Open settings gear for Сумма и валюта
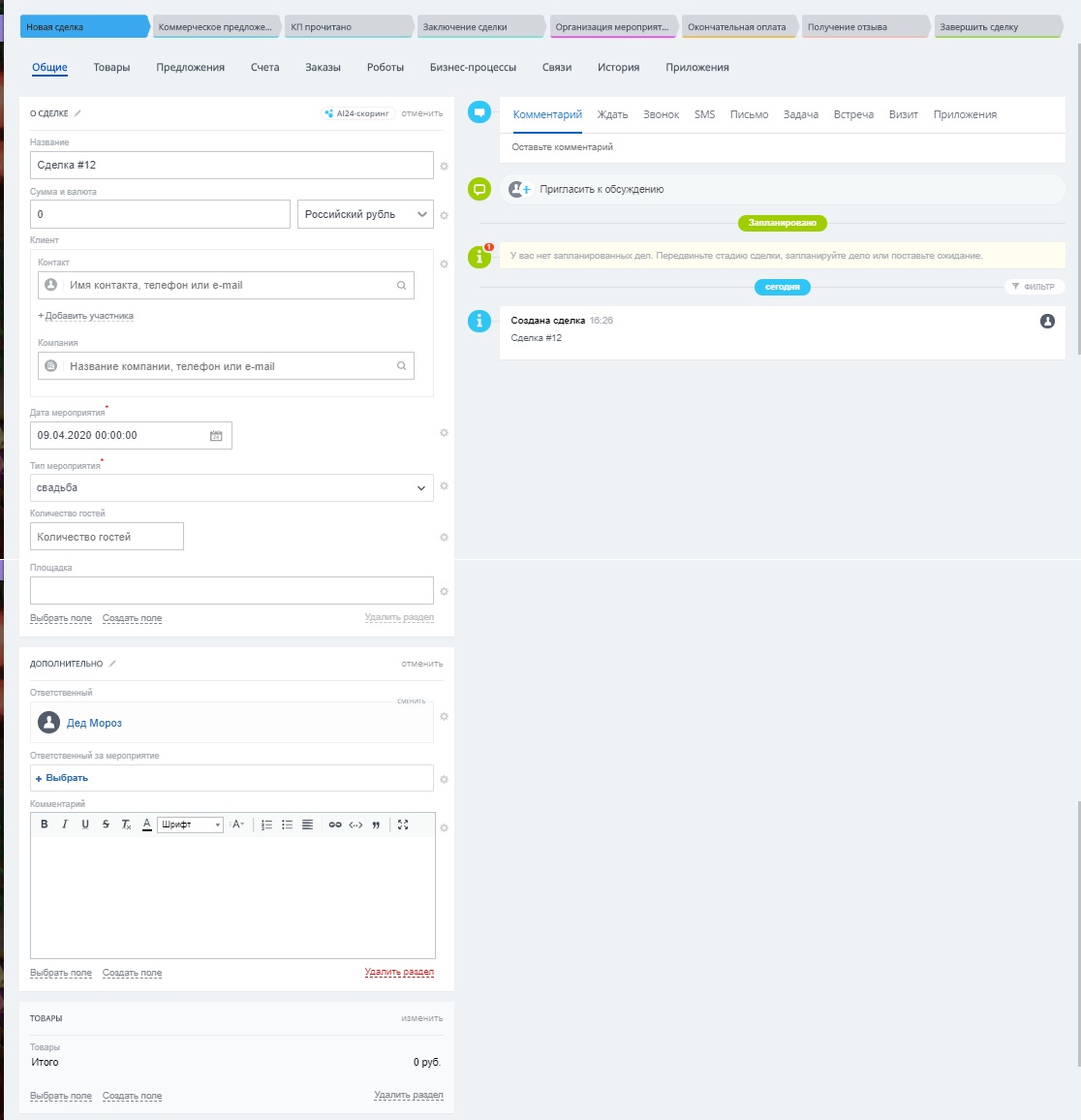Viewport: 1081px width, 1120px height. click(444, 215)
